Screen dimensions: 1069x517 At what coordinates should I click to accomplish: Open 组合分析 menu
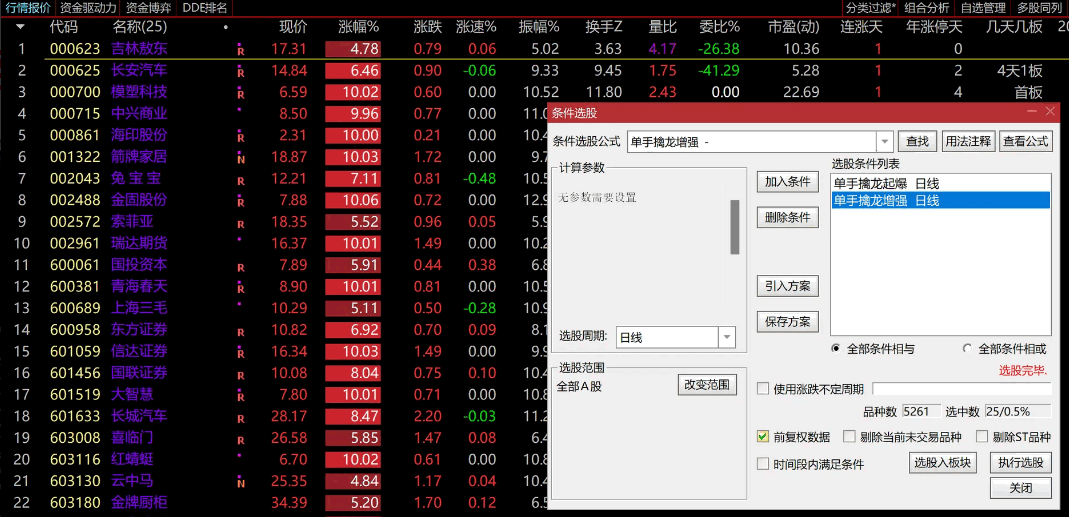927,8
